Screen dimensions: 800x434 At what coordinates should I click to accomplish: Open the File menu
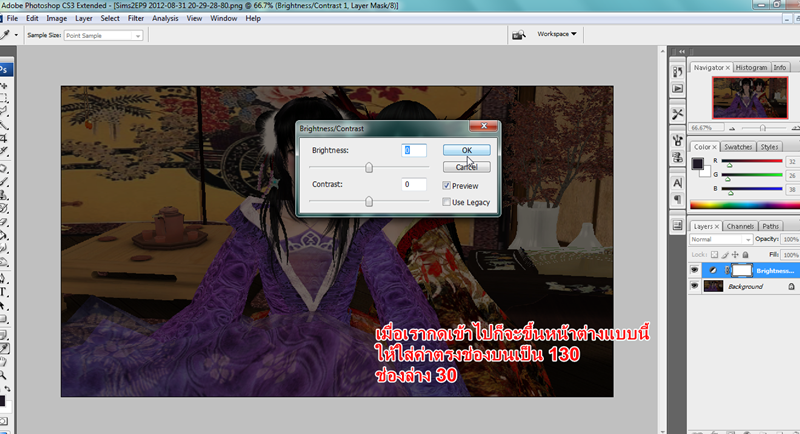tap(12, 18)
